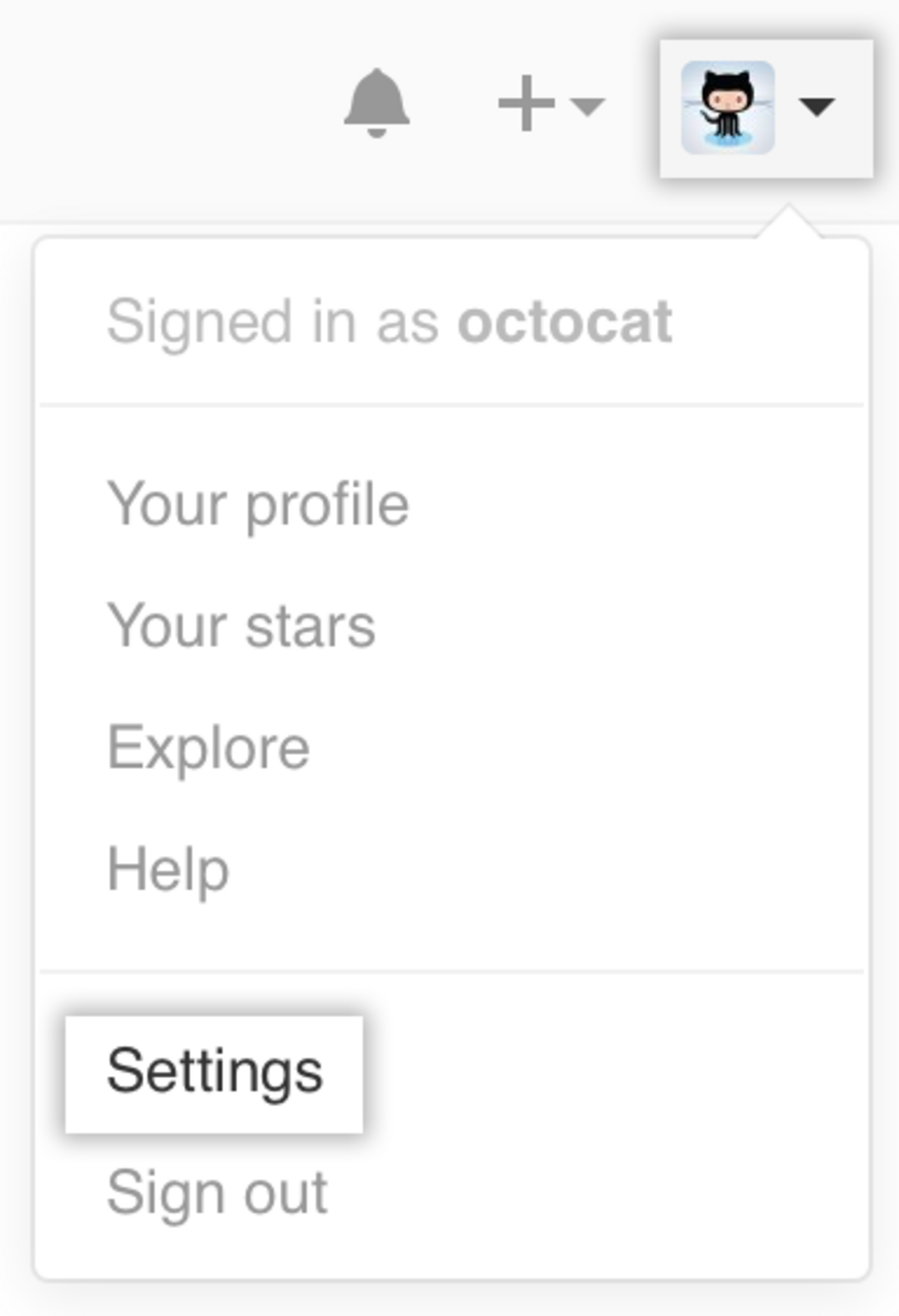Open Your profile from the menu
This screenshot has width=899, height=1316.
pos(258,505)
